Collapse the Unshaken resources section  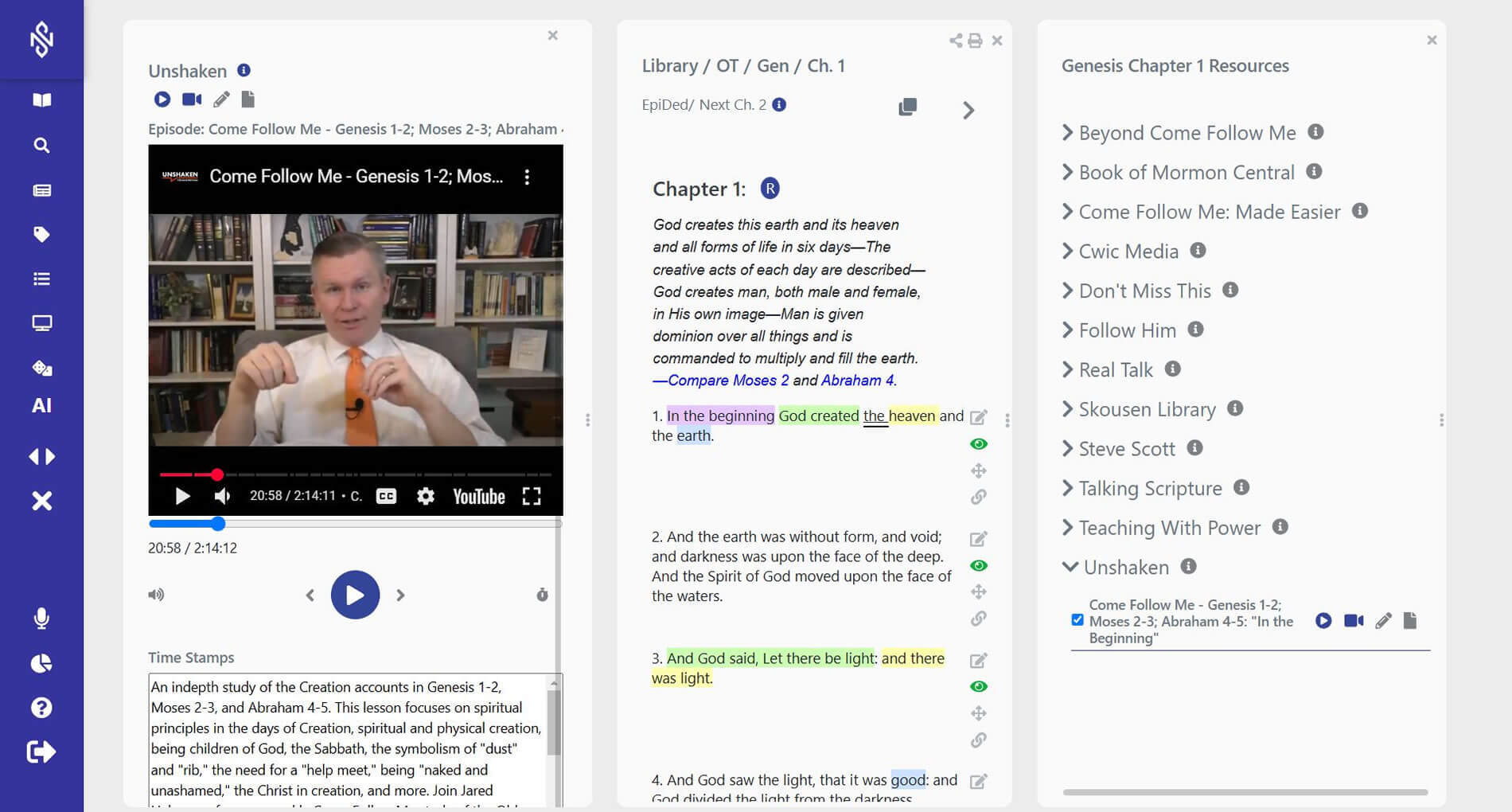[1070, 567]
